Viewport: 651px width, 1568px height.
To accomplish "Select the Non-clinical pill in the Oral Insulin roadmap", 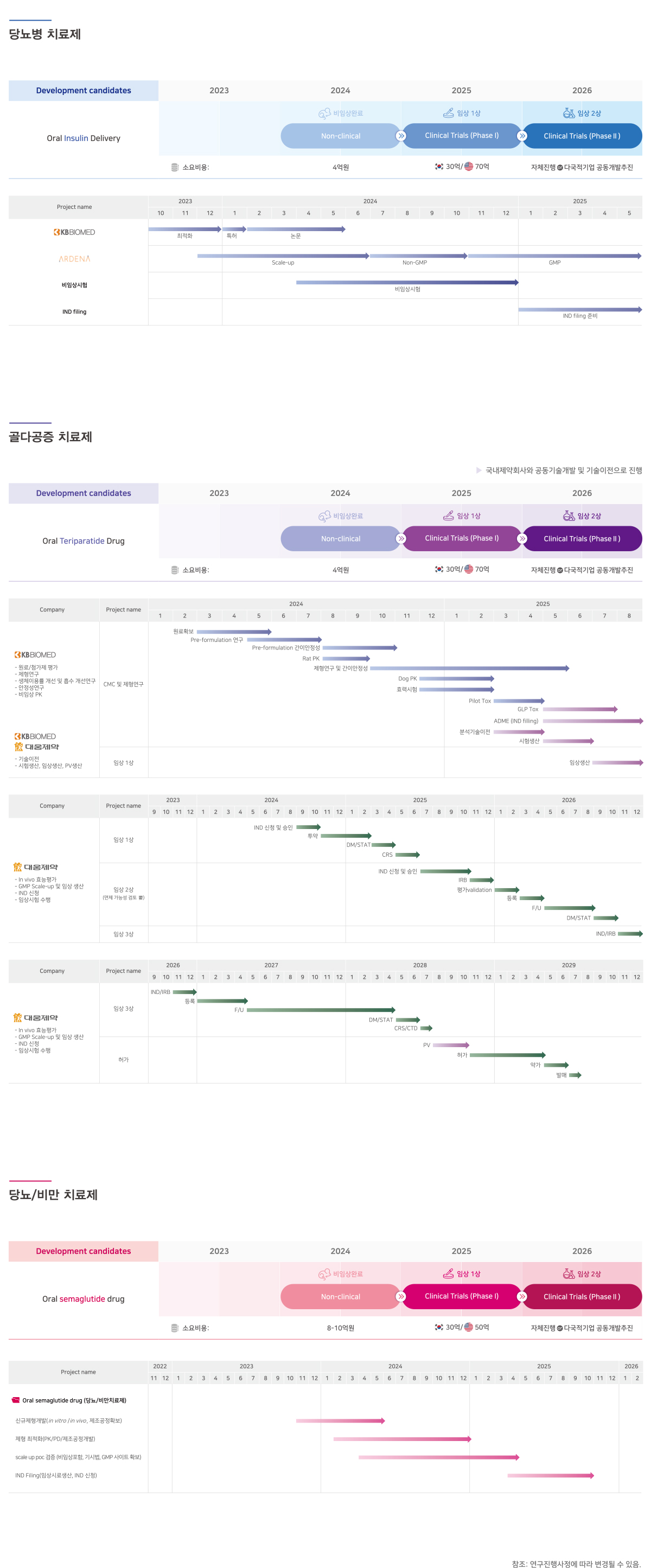I will [340, 136].
